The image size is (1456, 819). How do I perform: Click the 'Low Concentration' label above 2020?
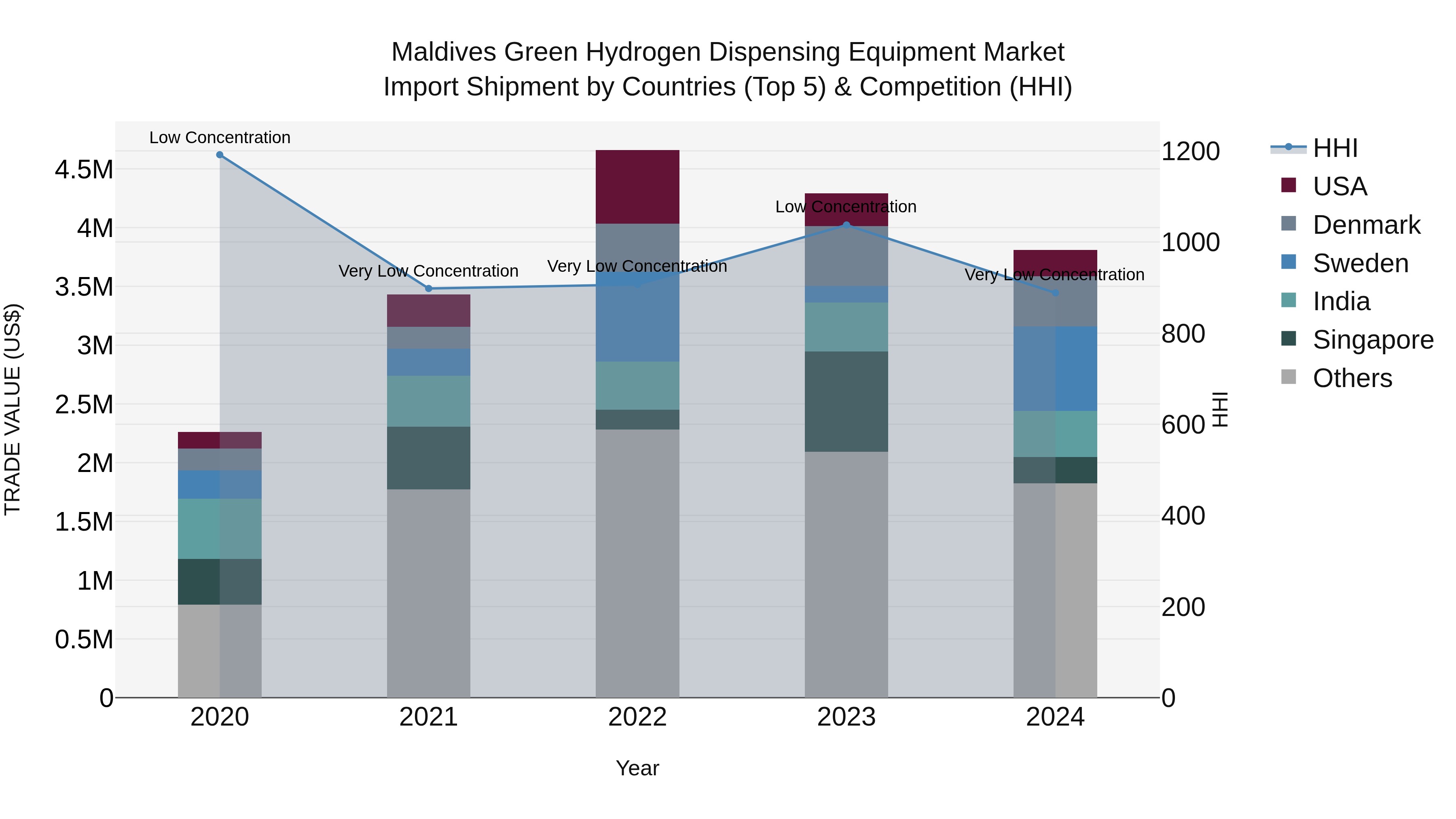220,138
